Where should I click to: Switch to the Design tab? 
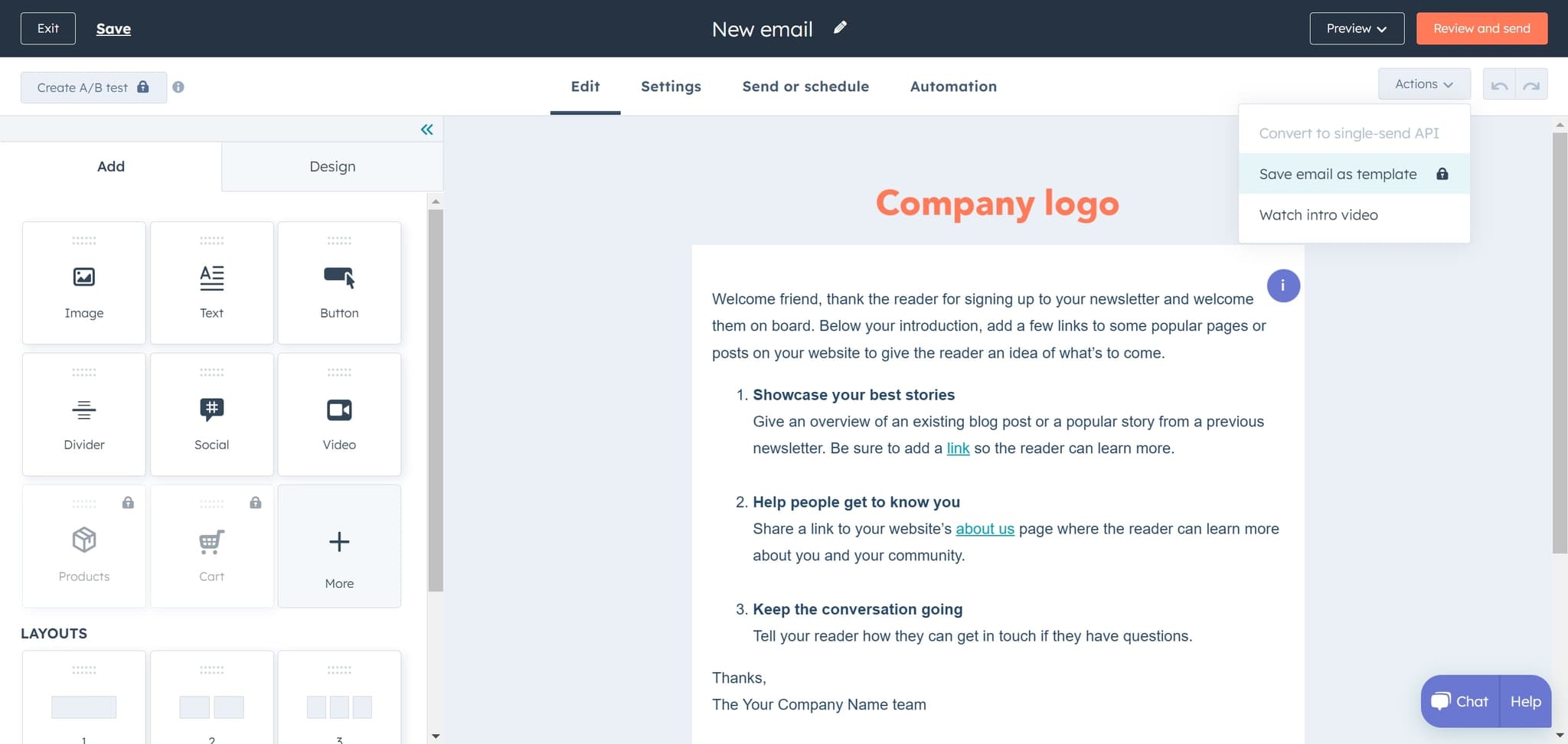332,166
